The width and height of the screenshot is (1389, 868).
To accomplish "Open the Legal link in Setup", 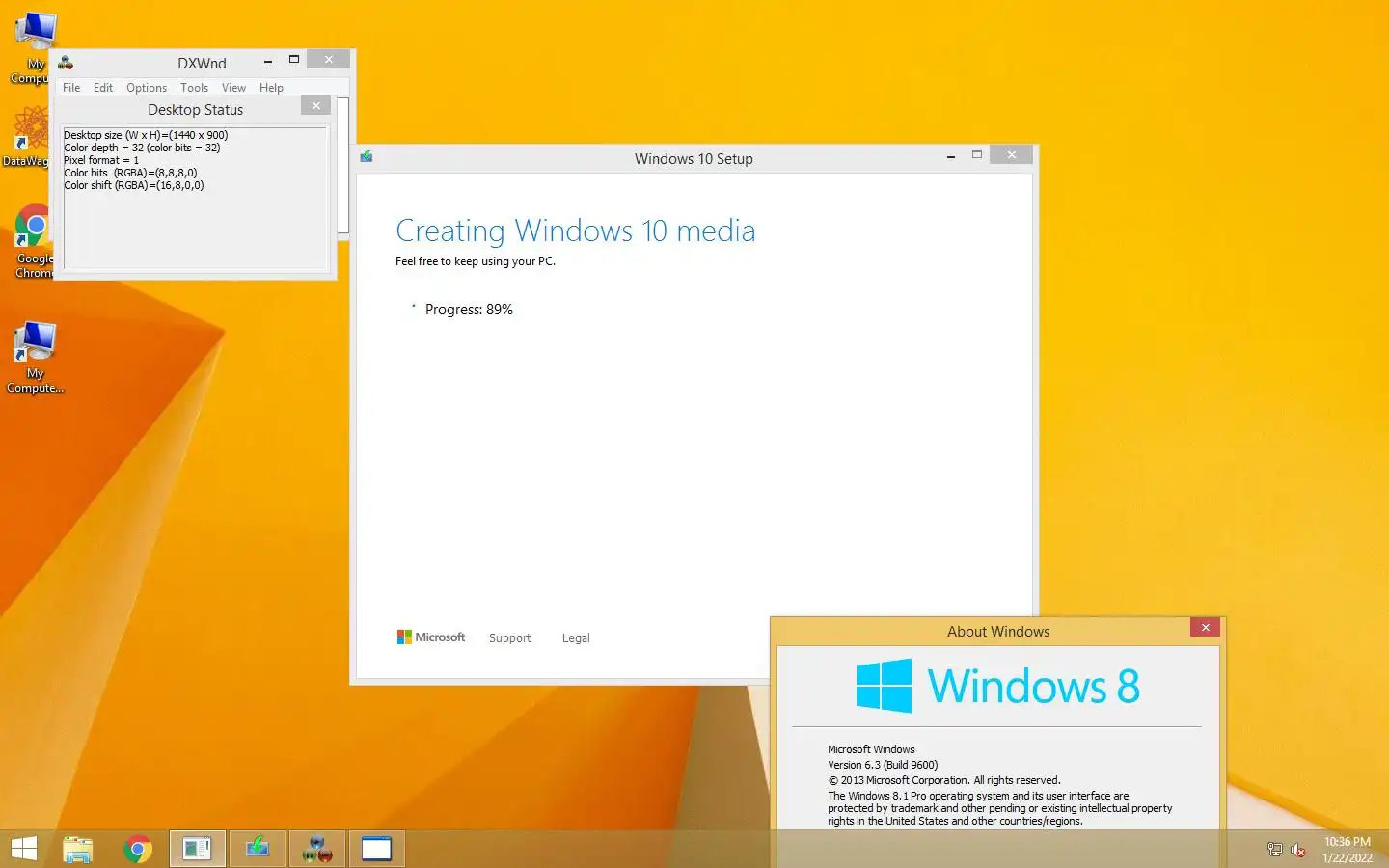I will pos(576,638).
